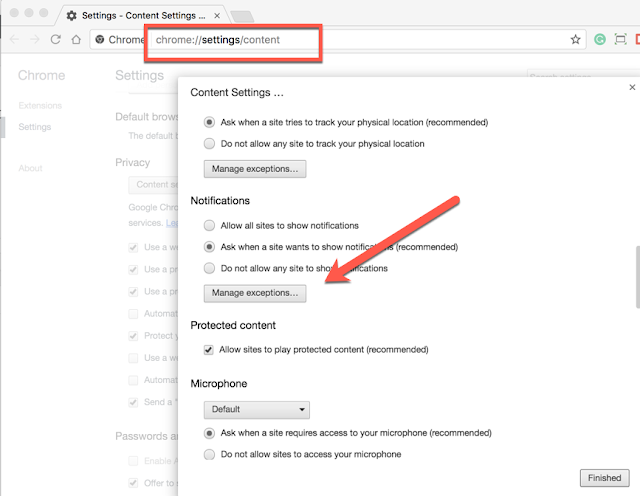Click the screen capture extension icon
The image size is (640, 496).
620,40
